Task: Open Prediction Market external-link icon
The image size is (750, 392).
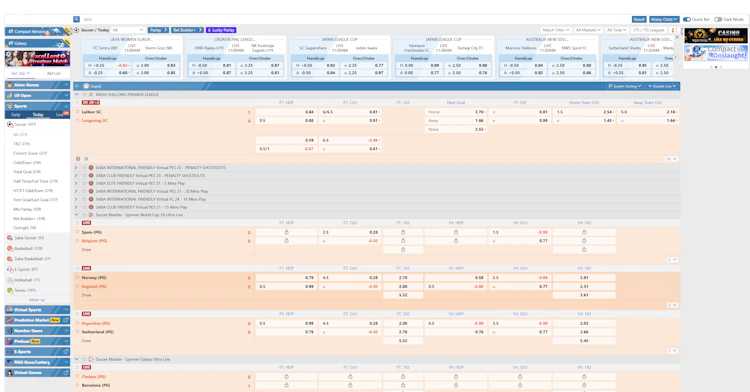Action: 66,320
